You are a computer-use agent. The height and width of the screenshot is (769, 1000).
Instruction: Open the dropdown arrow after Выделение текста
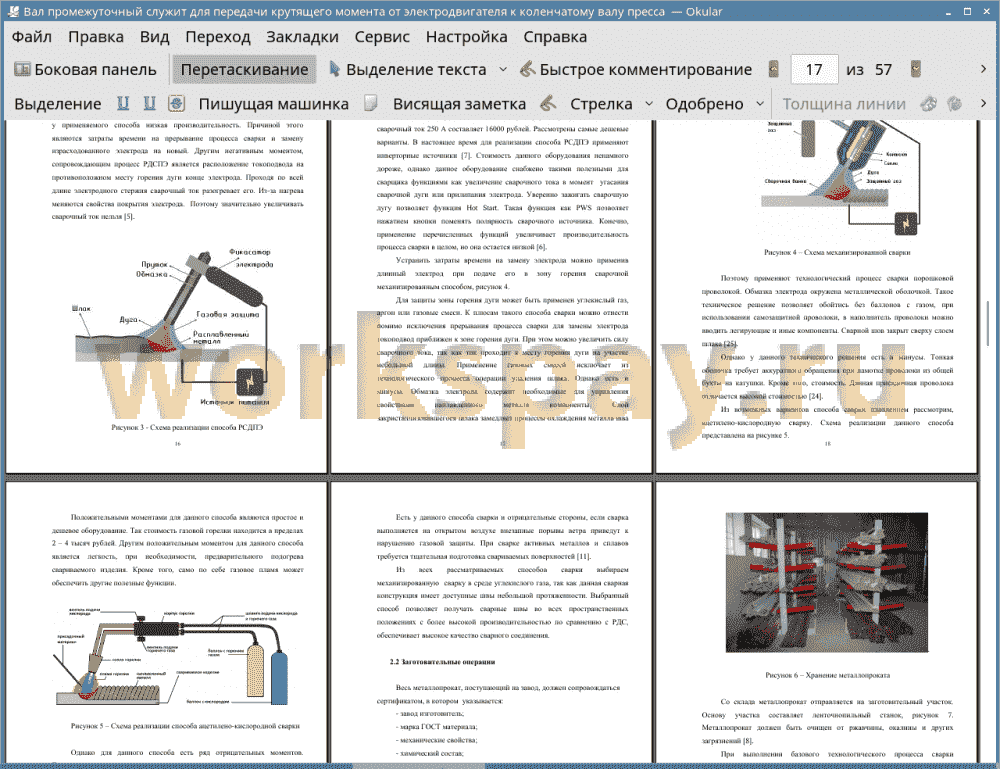(503, 69)
